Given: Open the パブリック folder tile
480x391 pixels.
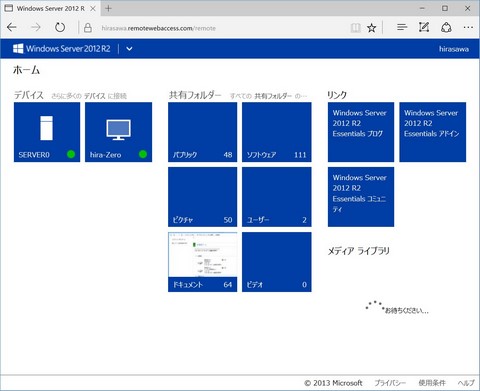Looking at the screenshot, I should [x=203, y=132].
